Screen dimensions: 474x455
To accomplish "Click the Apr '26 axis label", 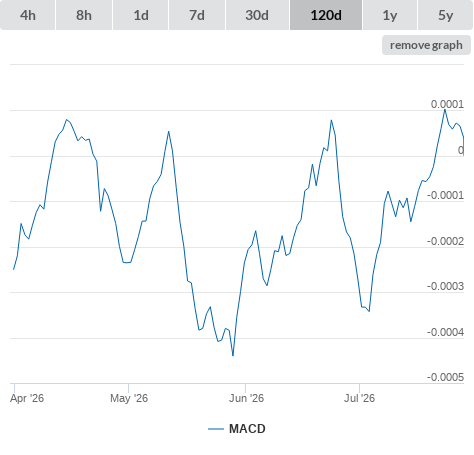I will (27, 398).
